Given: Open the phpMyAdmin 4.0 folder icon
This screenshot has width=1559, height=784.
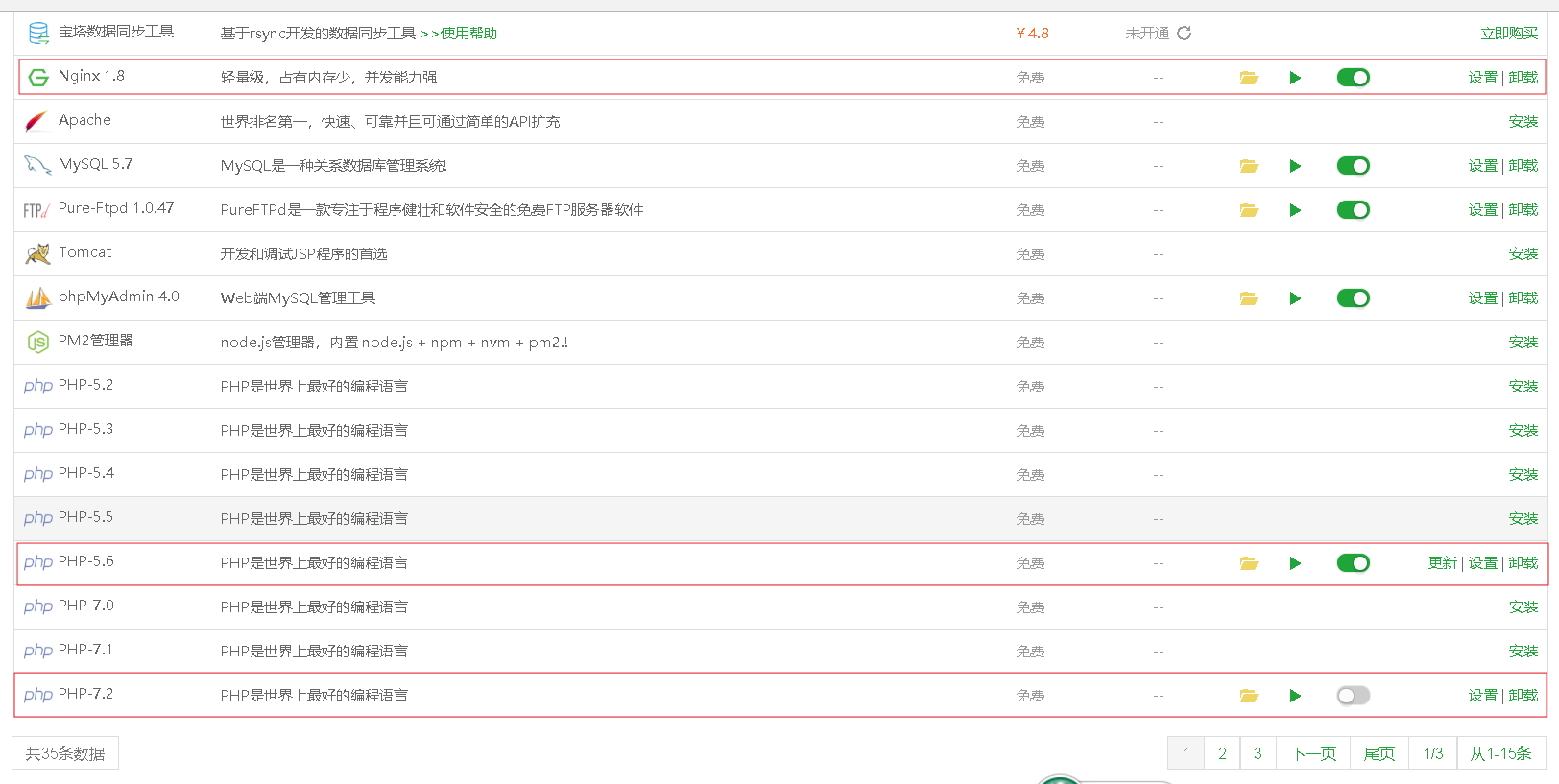Looking at the screenshot, I should 1248,298.
